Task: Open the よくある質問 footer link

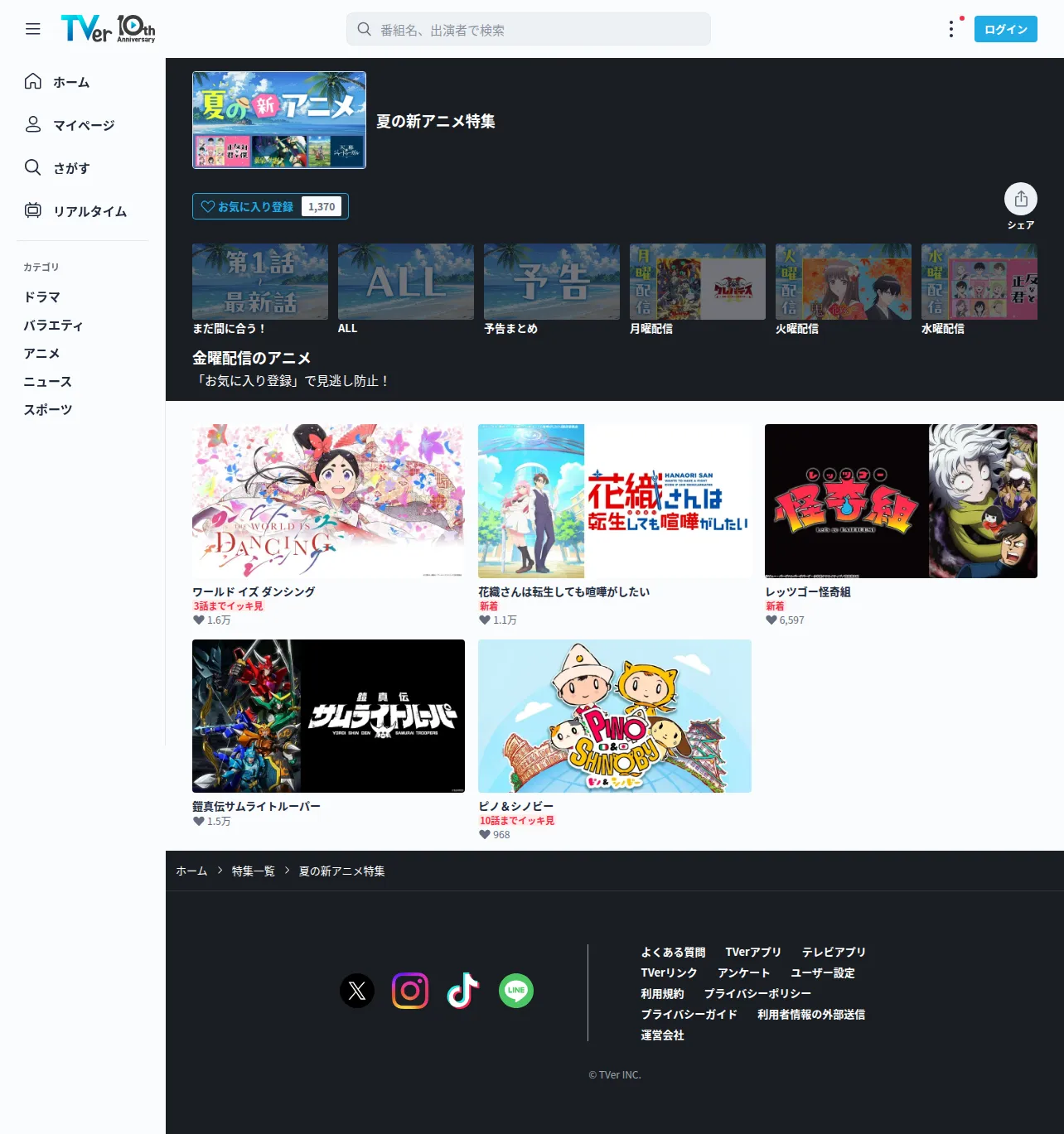Action: pos(674,952)
